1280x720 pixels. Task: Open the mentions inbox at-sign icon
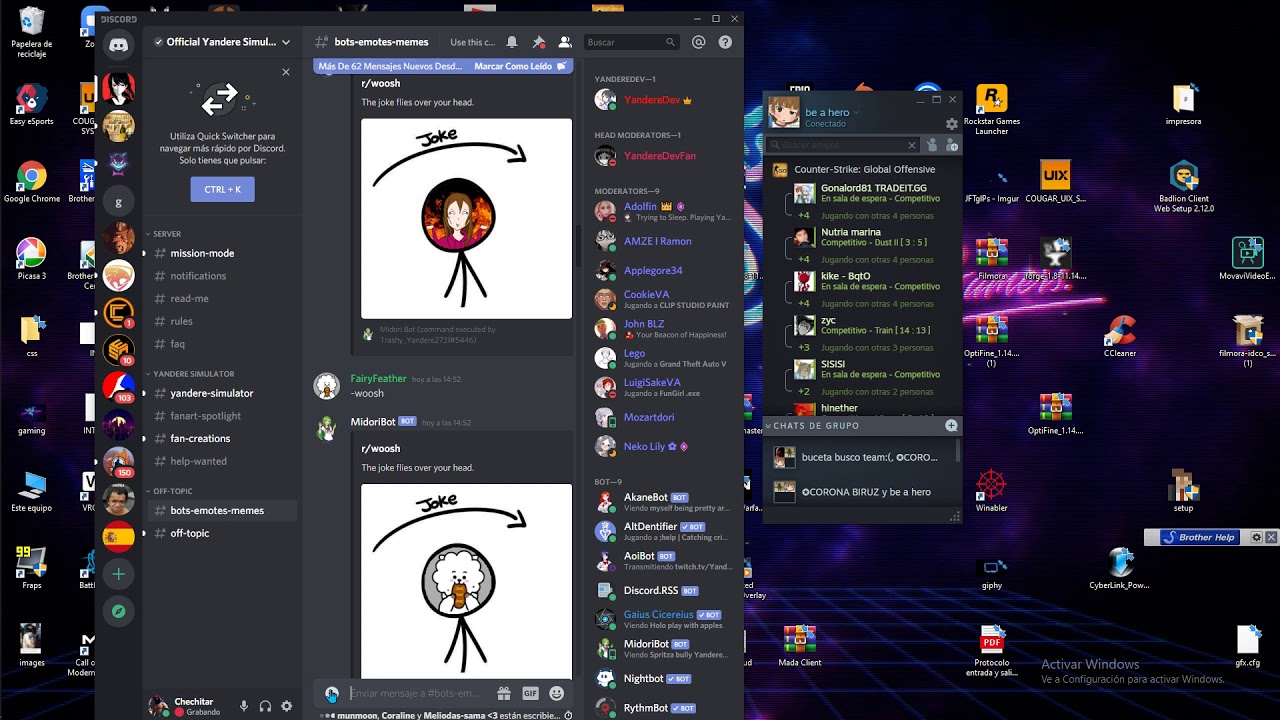(x=699, y=42)
